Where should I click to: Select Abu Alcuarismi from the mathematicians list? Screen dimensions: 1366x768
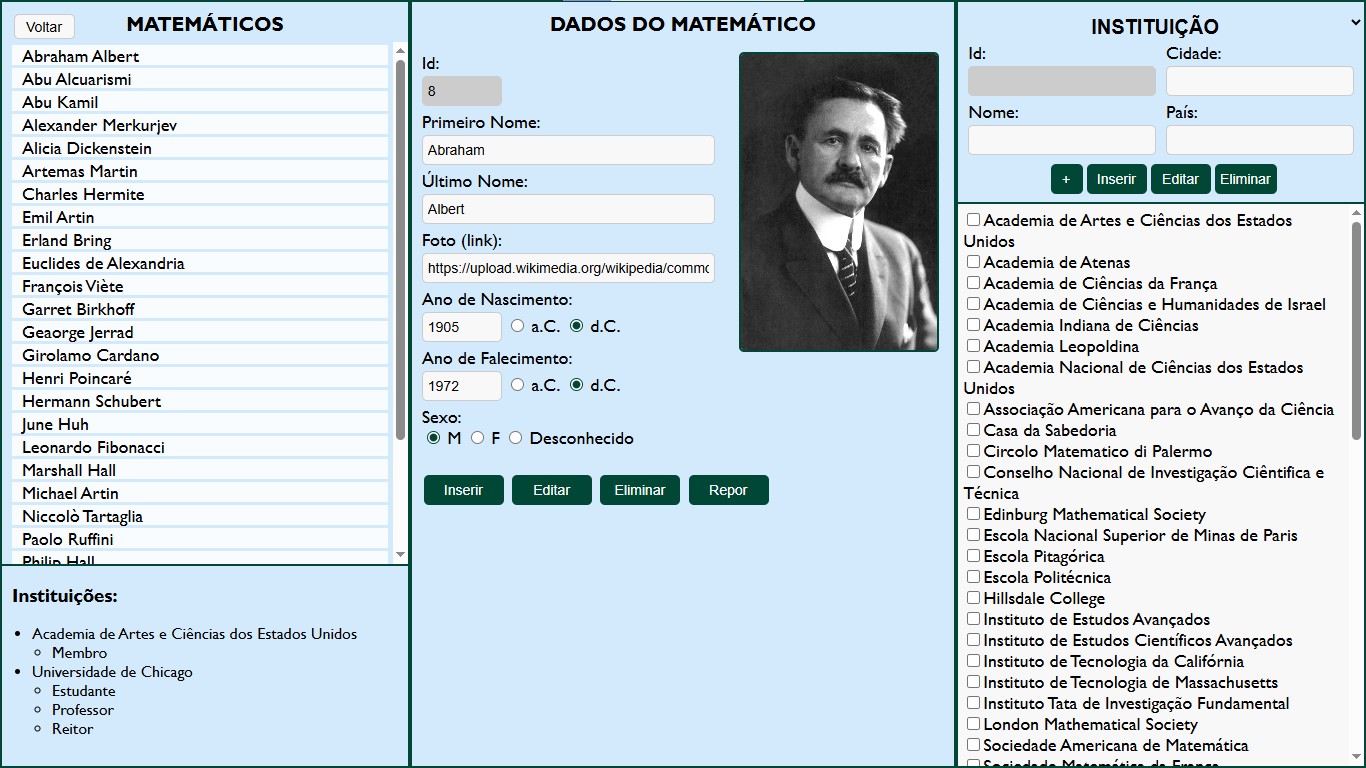pyautogui.click(x=200, y=79)
